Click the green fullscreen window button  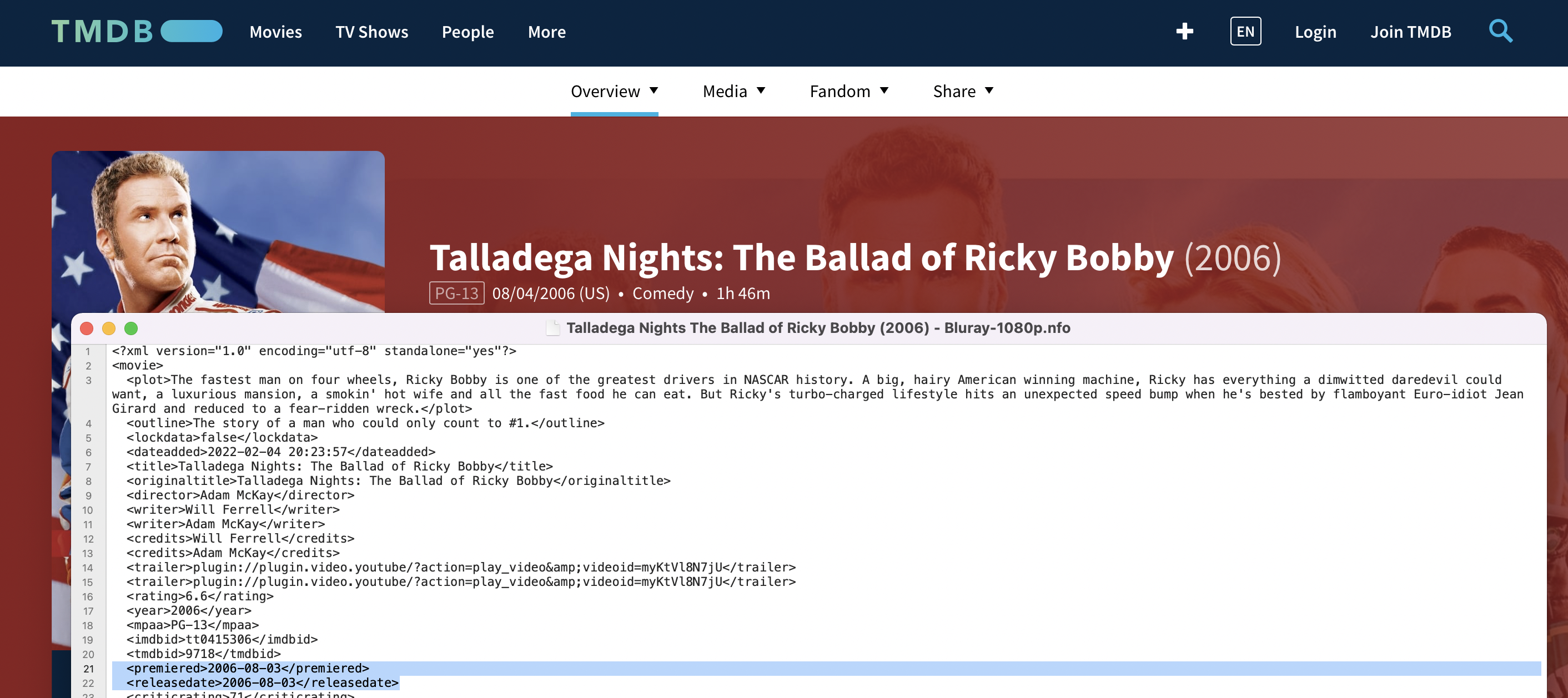pyautogui.click(x=131, y=328)
